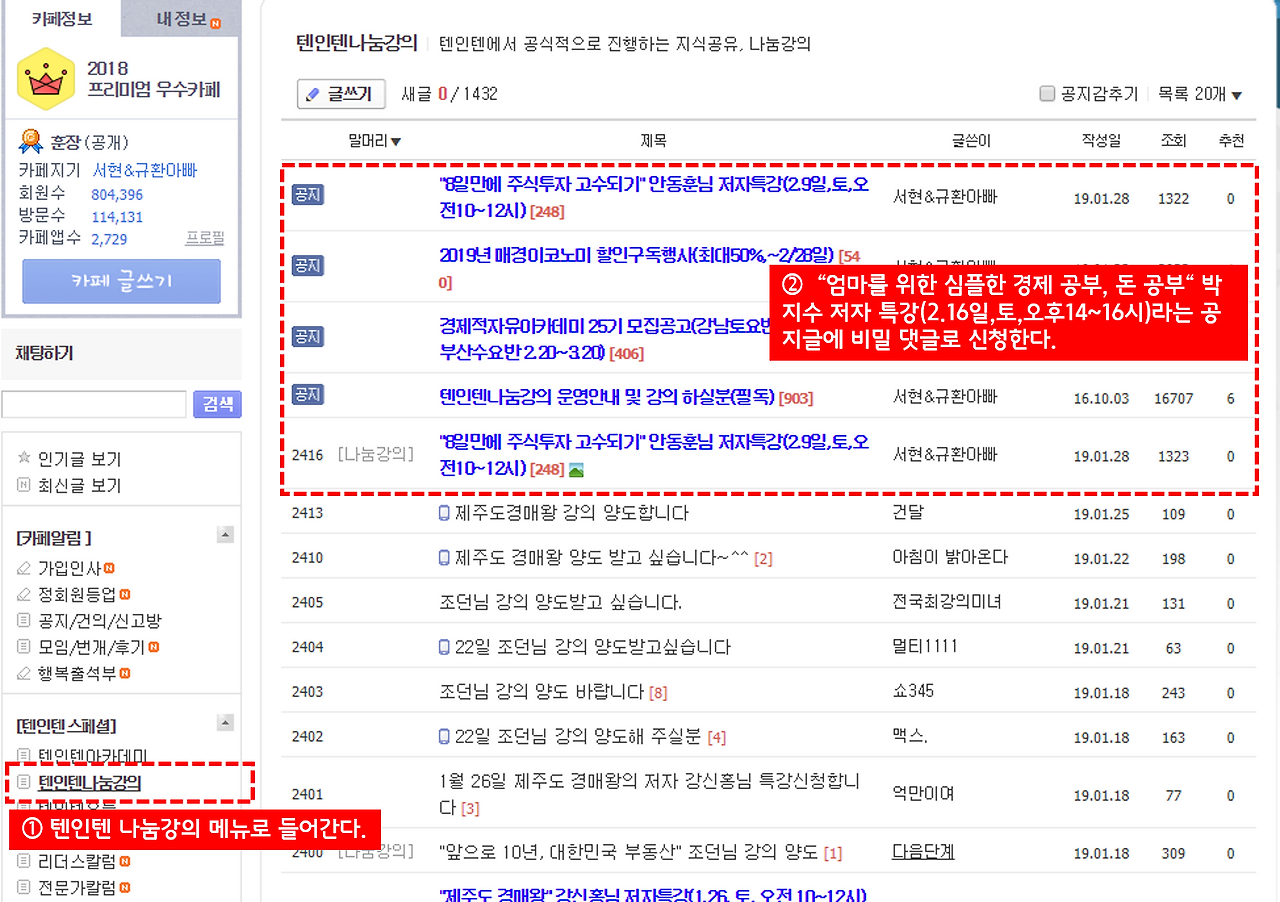Click the 인기글 보기 text link

80,459
